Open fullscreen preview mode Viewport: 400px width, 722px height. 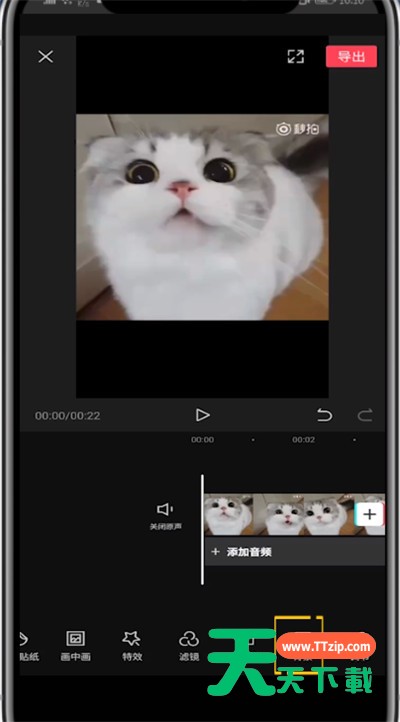click(296, 56)
